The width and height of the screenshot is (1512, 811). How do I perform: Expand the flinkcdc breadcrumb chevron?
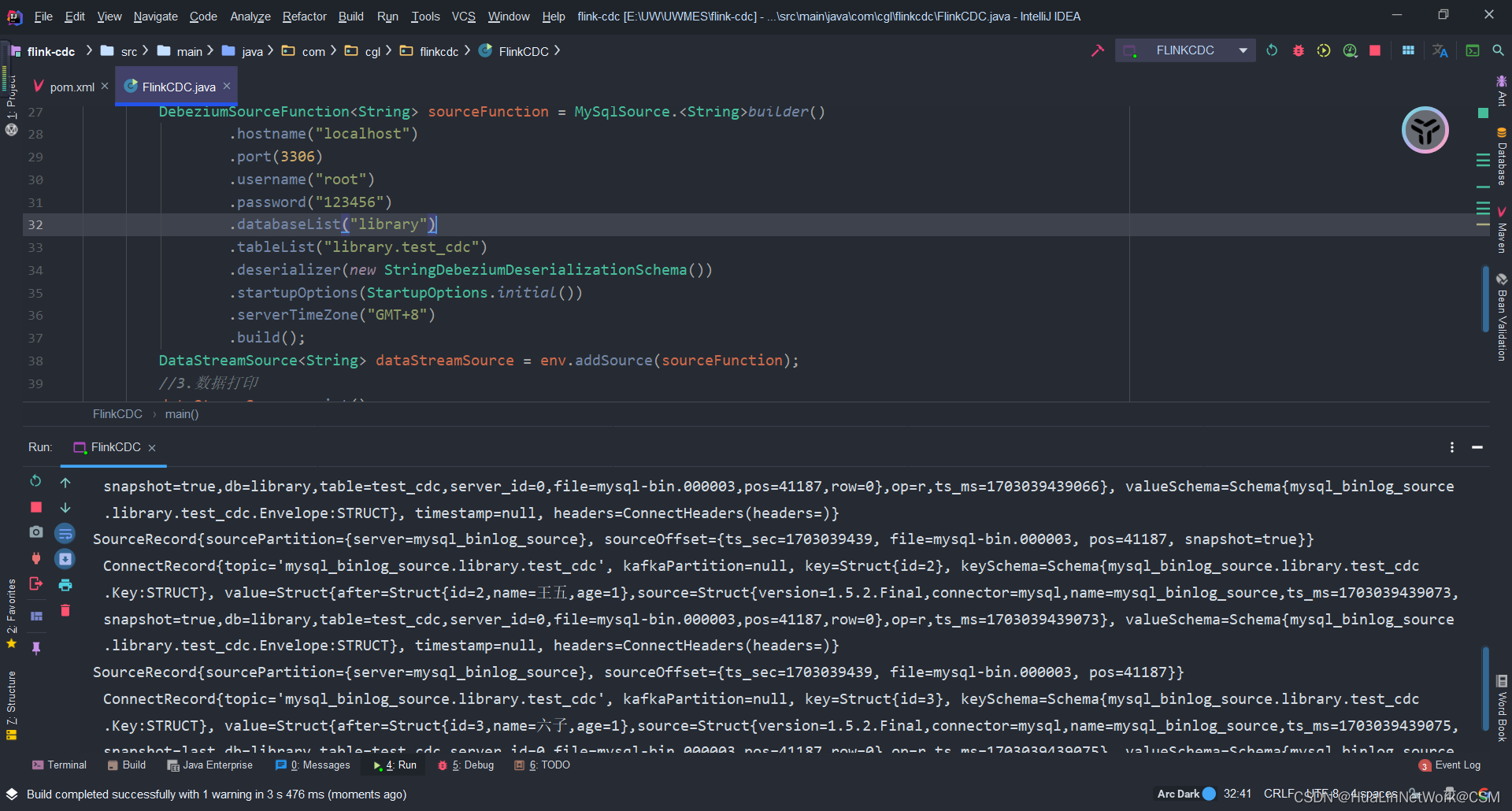(466, 50)
